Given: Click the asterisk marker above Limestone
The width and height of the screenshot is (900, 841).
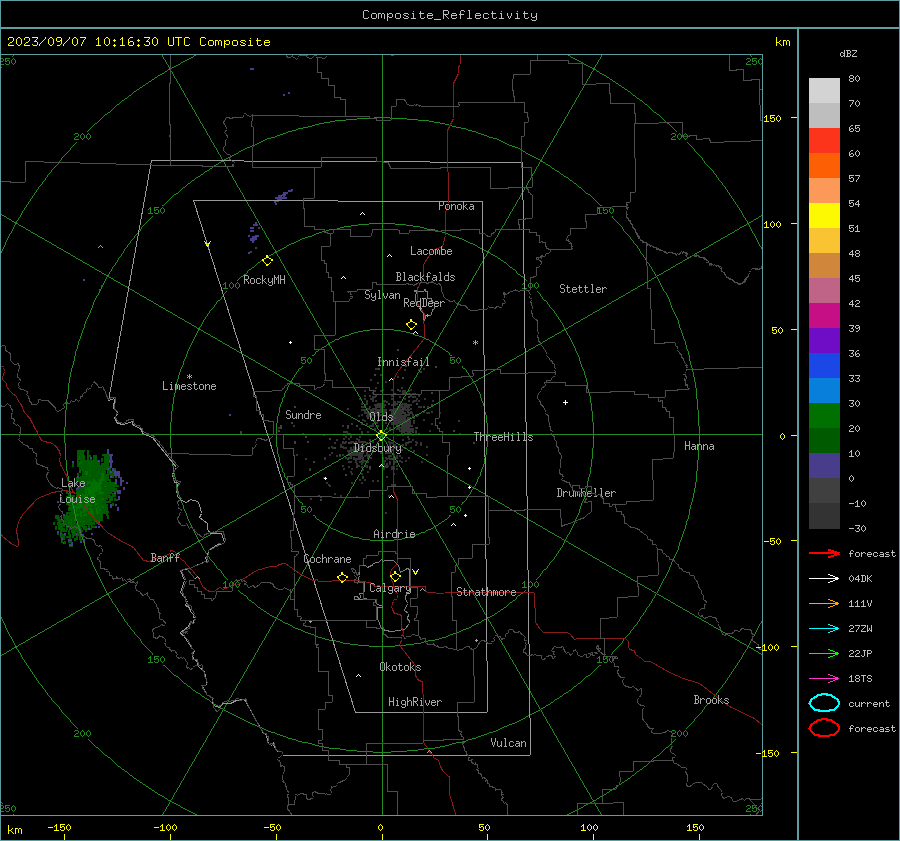Looking at the screenshot, I should pos(189,377).
